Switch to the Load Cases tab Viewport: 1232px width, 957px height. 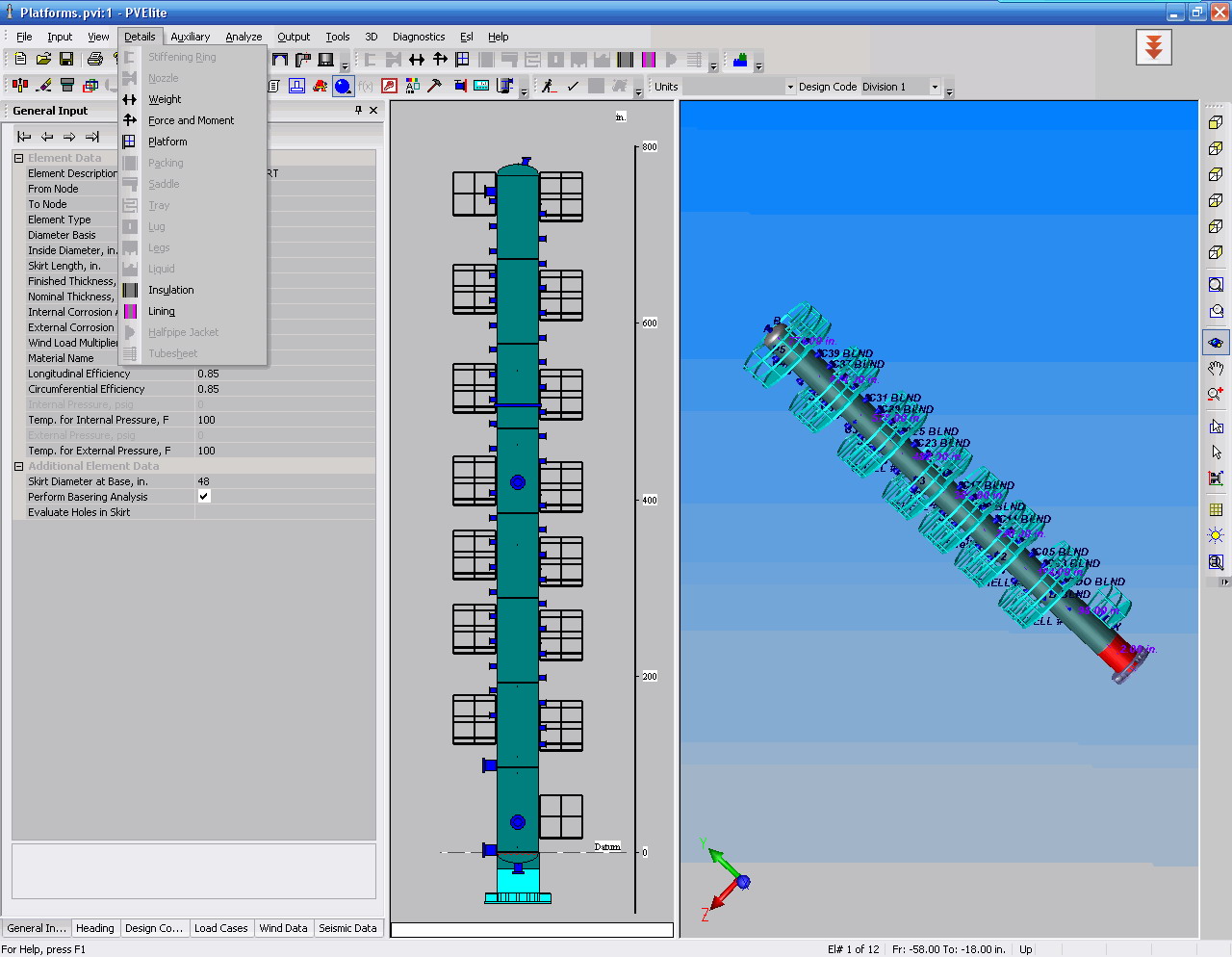tap(221, 928)
